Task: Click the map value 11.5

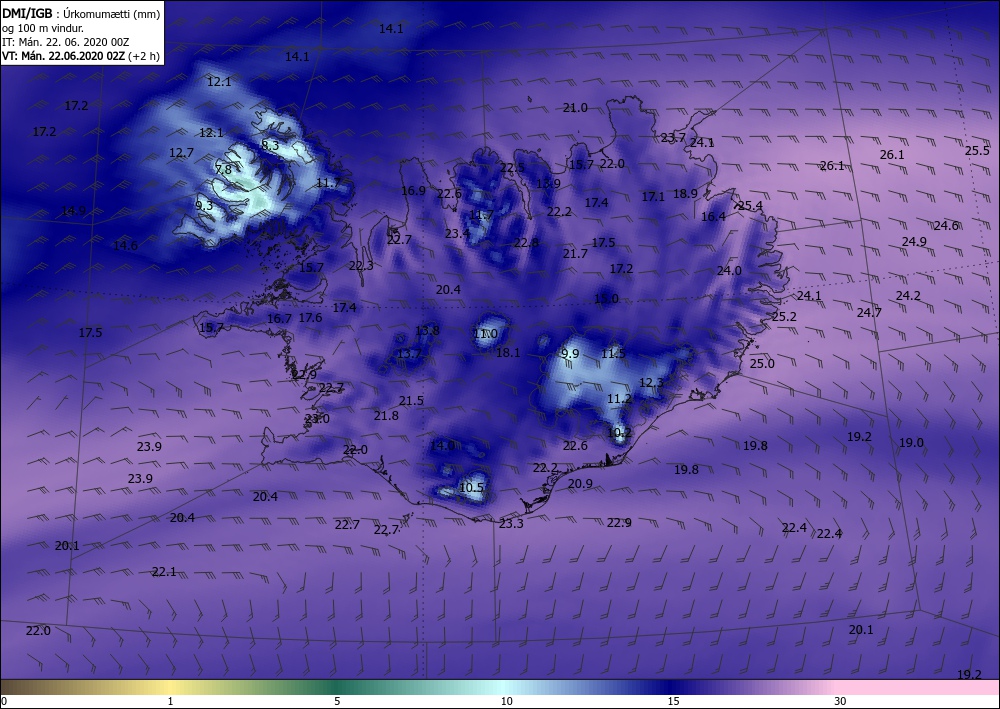Action: tap(614, 353)
